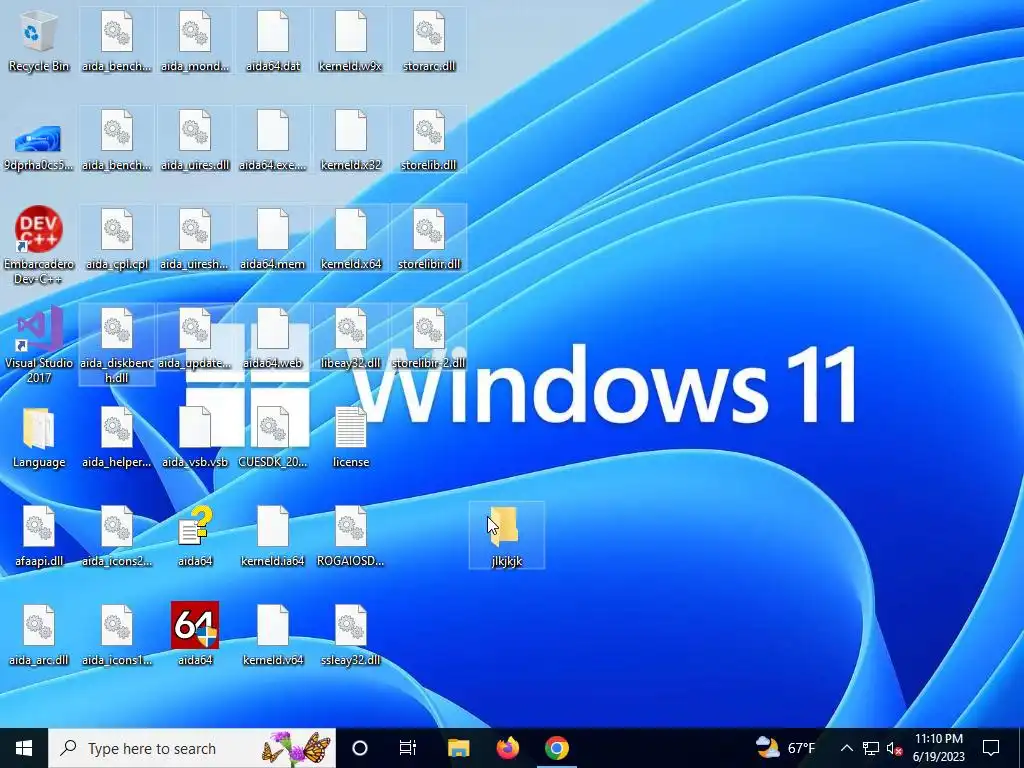Open the muted volume control

(894, 748)
